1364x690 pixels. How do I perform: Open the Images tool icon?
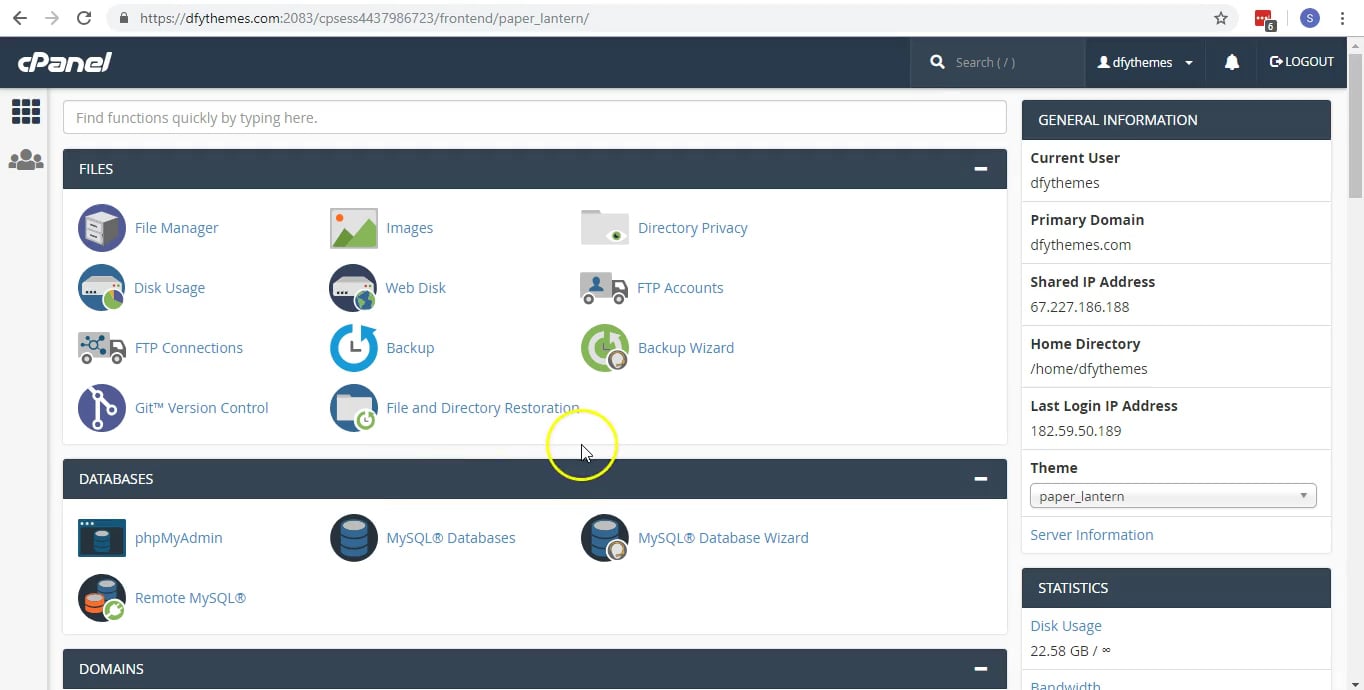[354, 228]
